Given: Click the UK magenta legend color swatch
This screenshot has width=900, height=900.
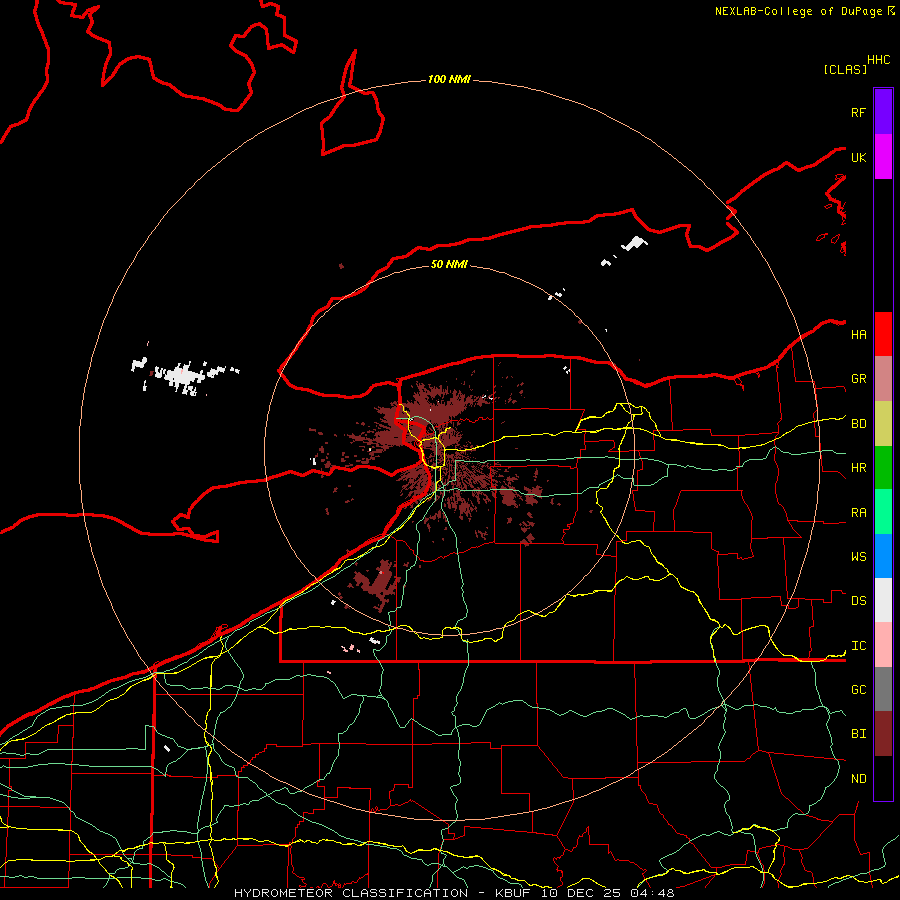Looking at the screenshot, I should [x=883, y=157].
